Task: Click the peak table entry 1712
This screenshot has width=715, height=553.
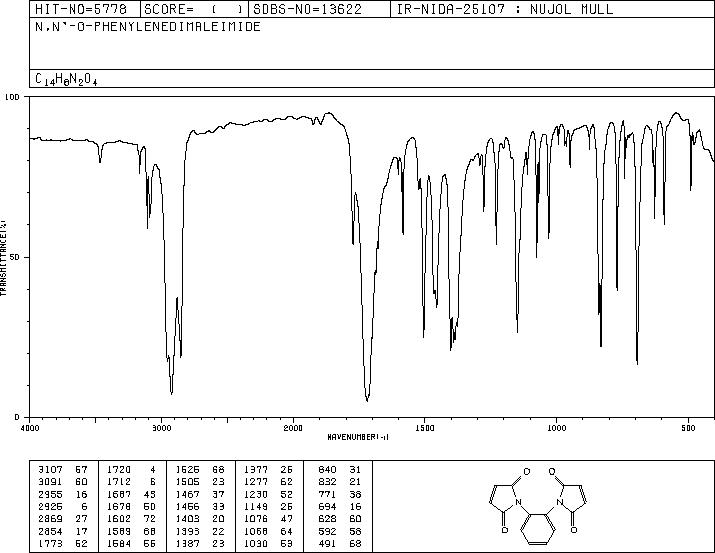Action: point(119,482)
